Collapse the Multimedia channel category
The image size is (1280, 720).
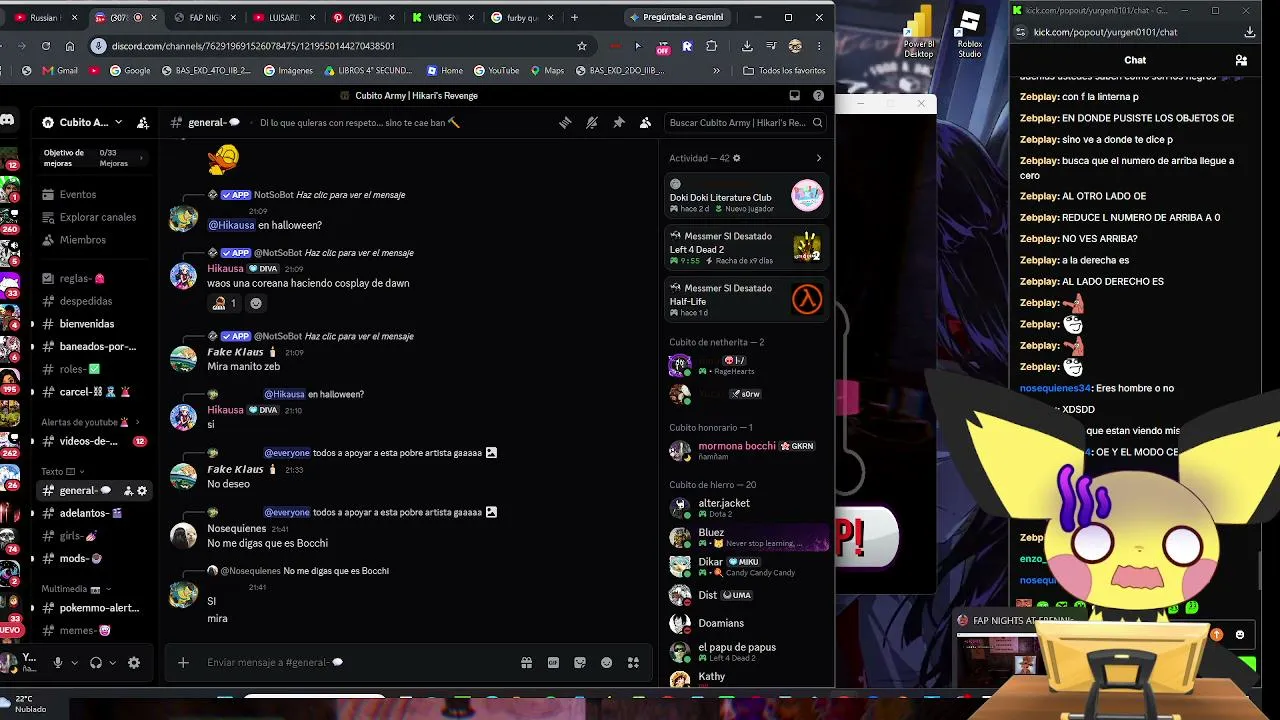(x=76, y=589)
